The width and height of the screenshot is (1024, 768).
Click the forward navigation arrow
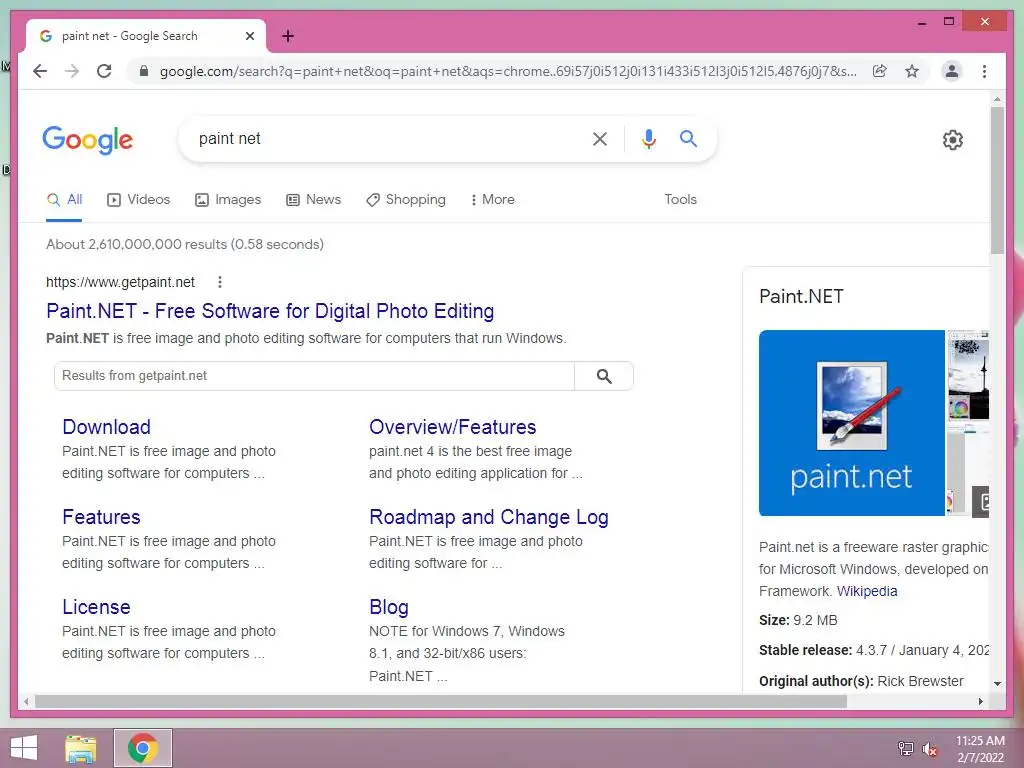click(x=72, y=71)
